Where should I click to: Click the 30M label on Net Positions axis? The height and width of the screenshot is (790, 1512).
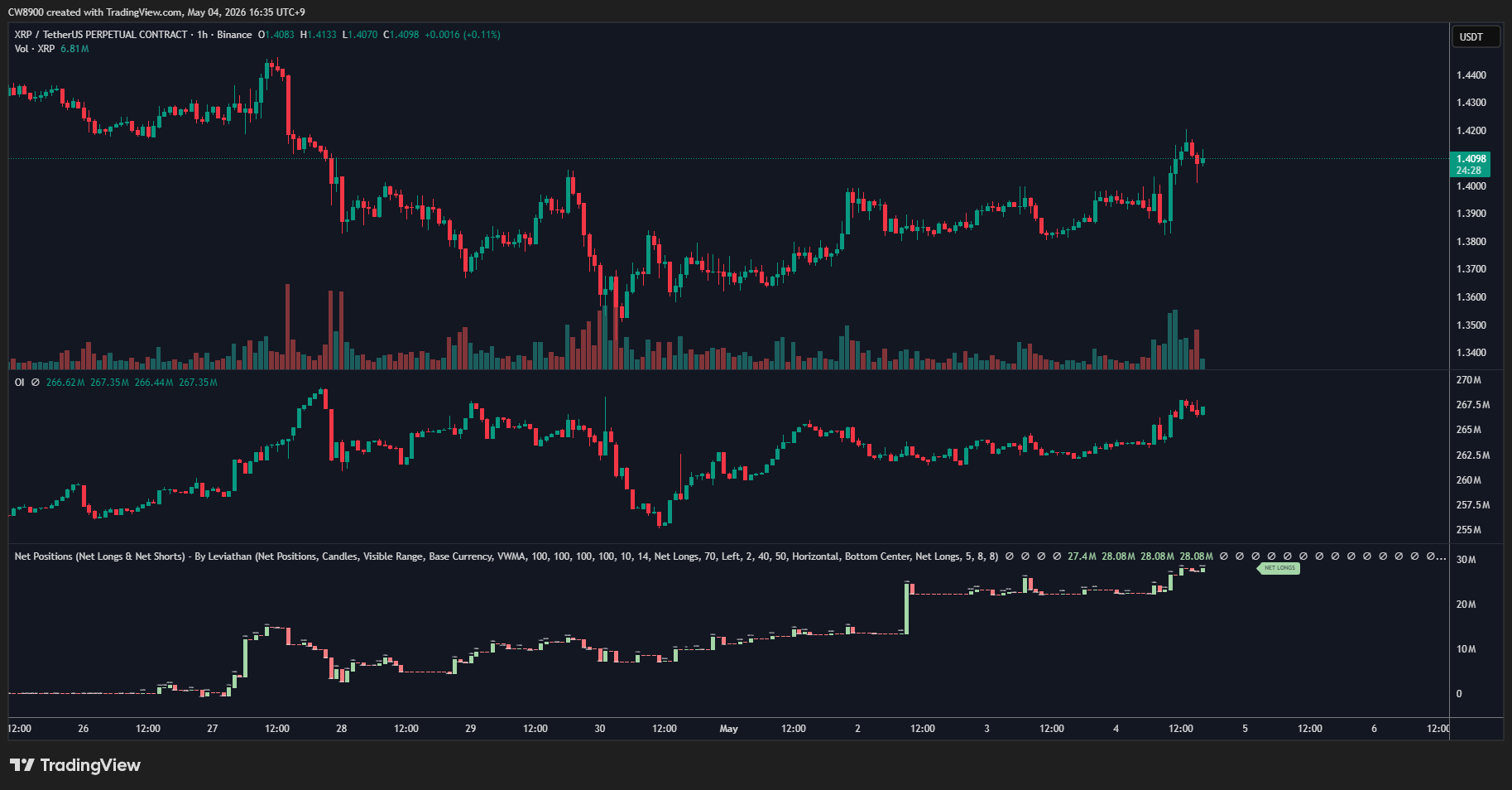(x=1466, y=560)
